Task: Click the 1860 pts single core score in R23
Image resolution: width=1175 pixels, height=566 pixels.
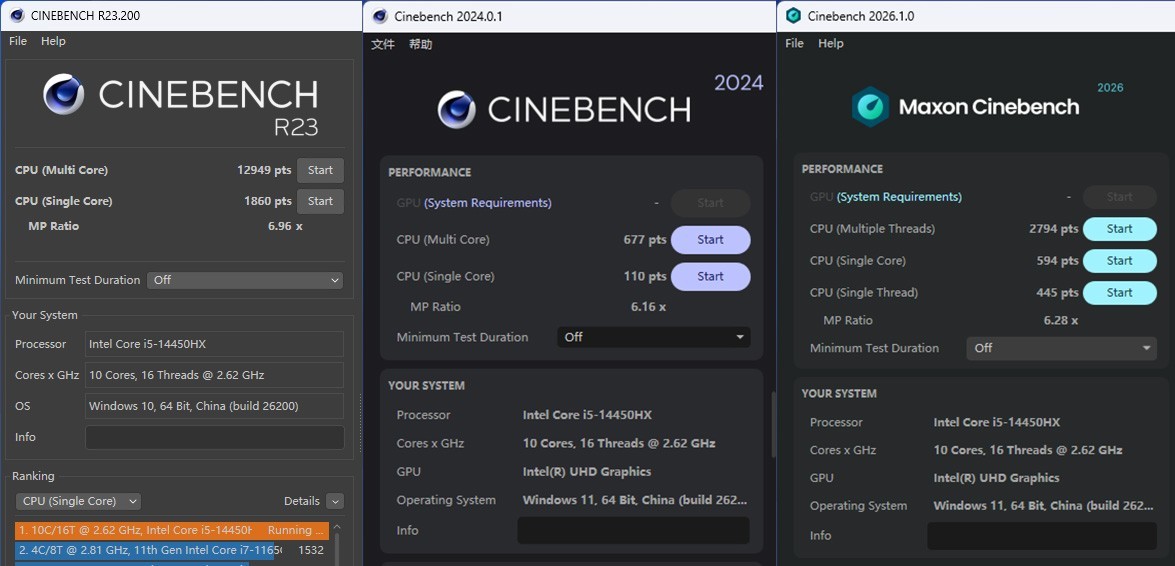Action: coord(268,201)
